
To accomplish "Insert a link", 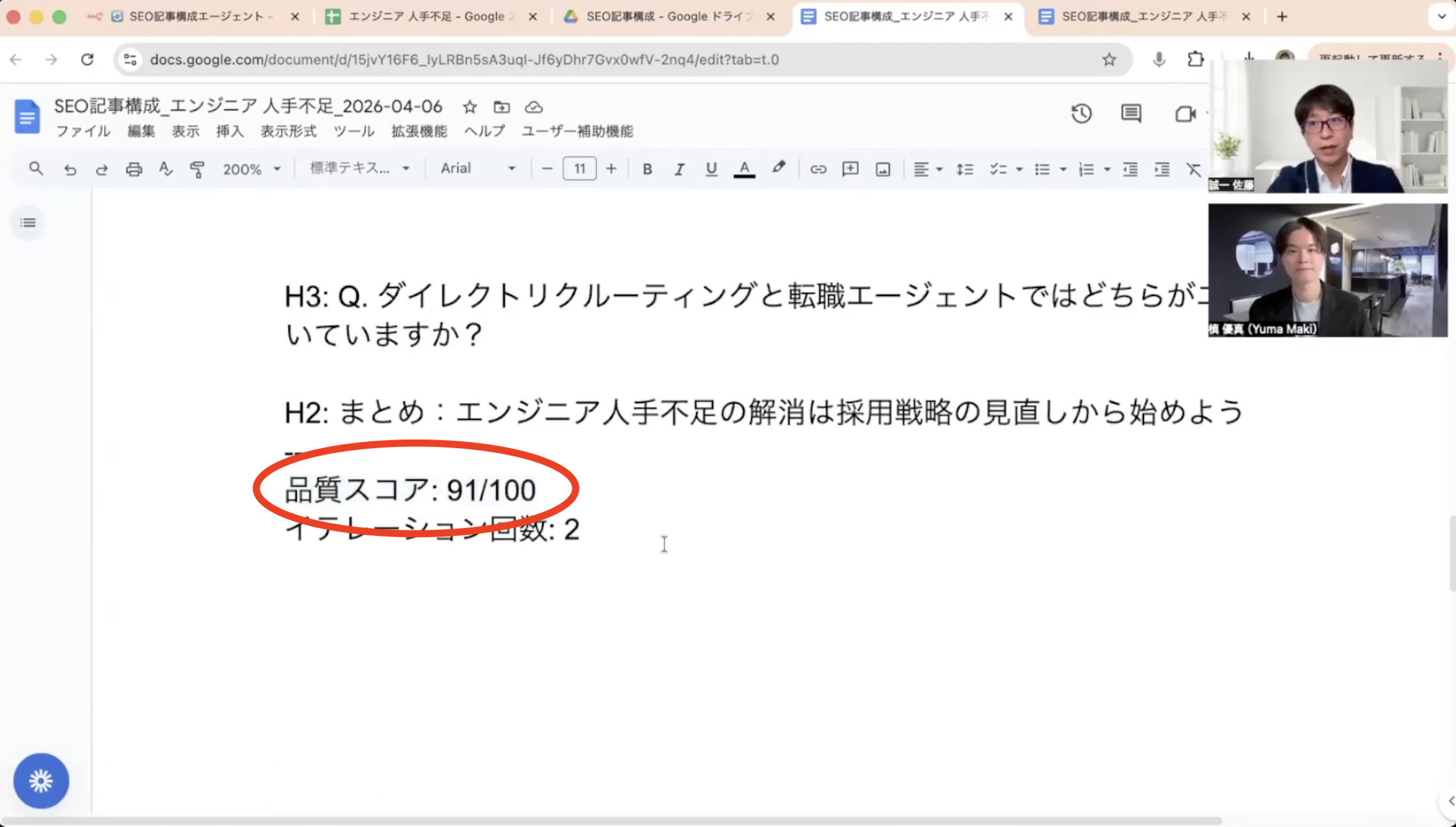I will click(x=818, y=169).
